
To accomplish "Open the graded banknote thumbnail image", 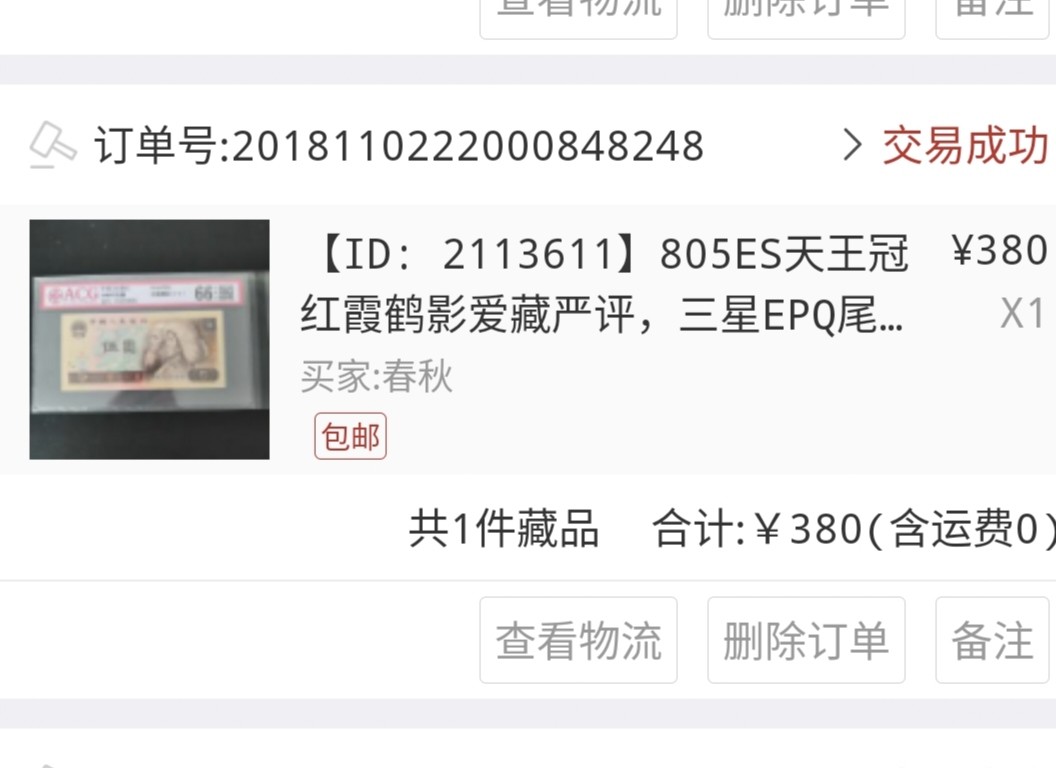I will [150, 340].
